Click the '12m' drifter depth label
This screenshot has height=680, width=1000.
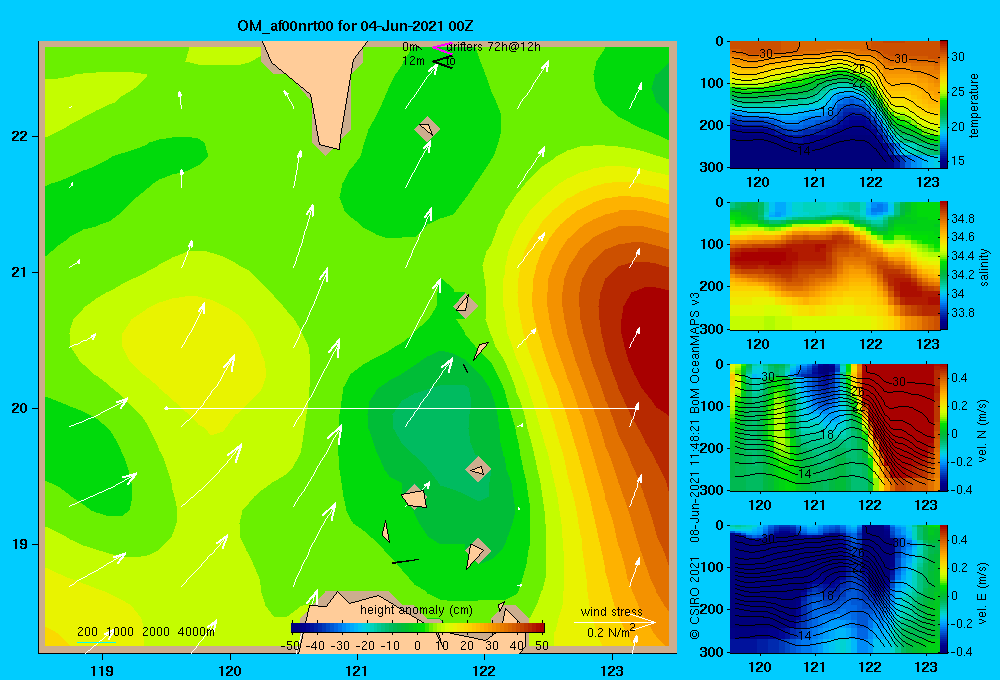point(413,61)
